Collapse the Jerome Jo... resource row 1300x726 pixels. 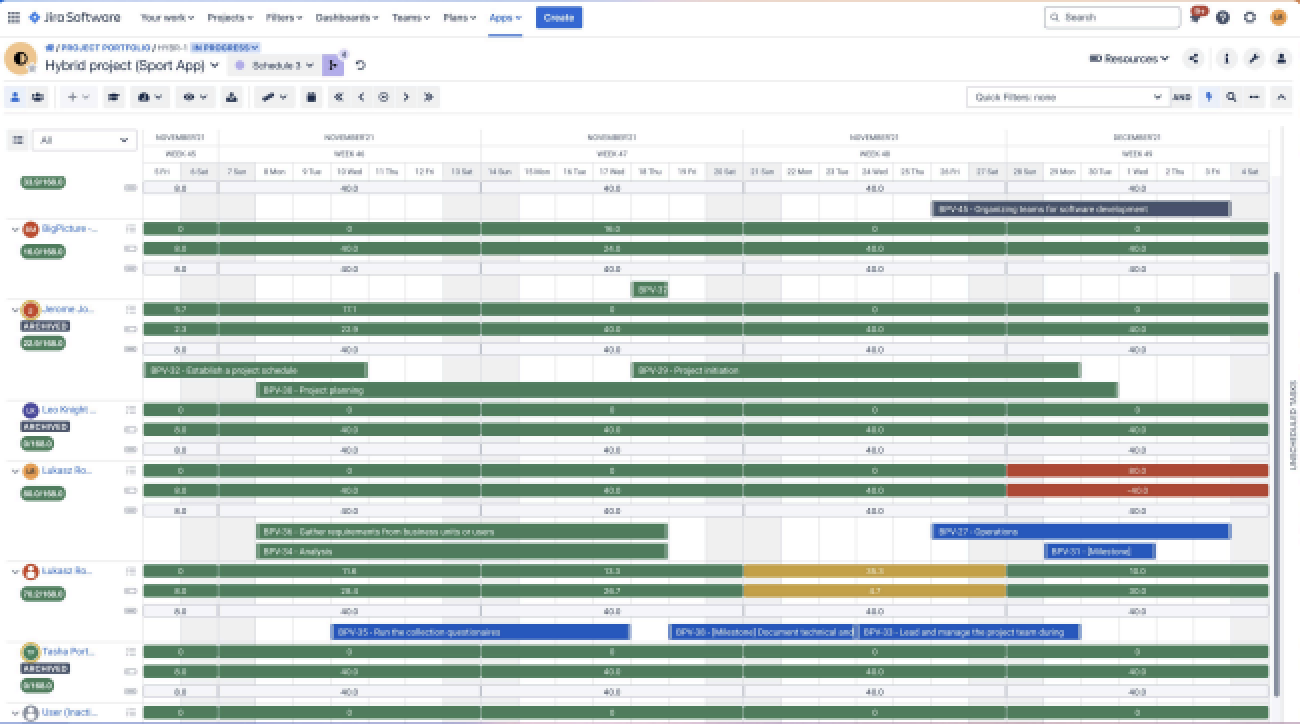click(x=15, y=310)
